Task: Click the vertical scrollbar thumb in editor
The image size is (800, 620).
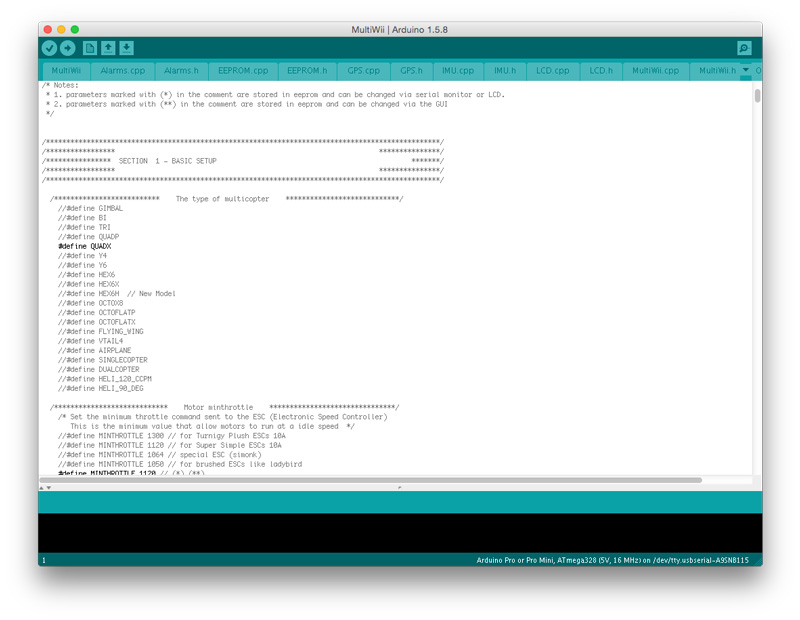Action: [x=757, y=95]
